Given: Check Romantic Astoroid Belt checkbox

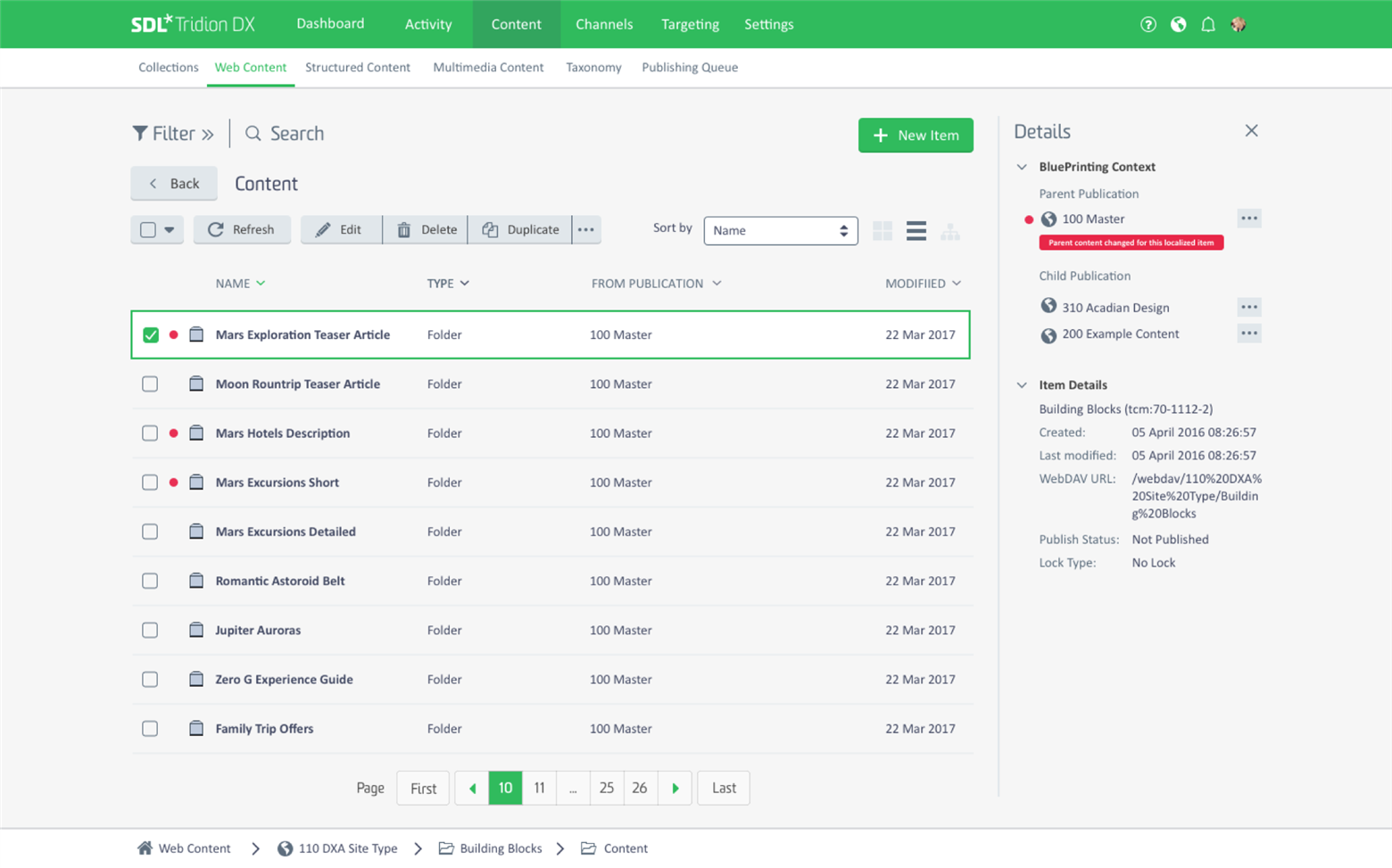Looking at the screenshot, I should (x=150, y=581).
